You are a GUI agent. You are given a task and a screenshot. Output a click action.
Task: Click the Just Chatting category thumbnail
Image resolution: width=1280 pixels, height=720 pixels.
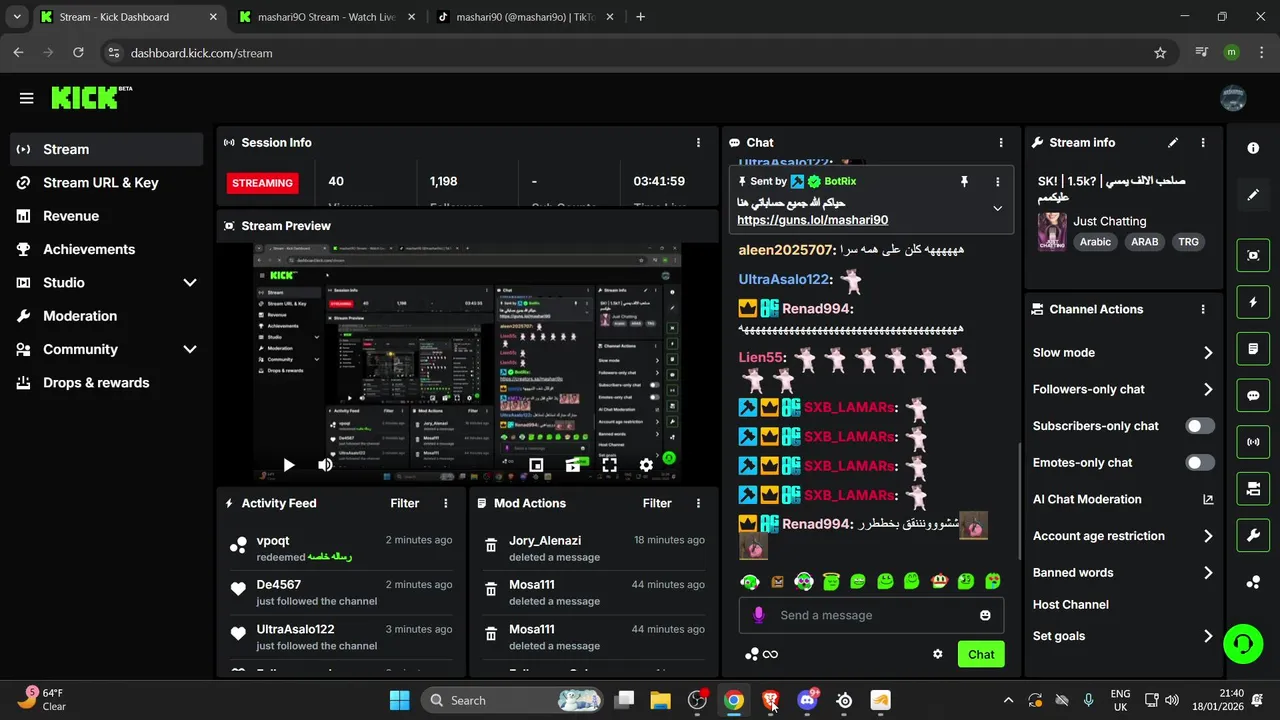point(1052,231)
